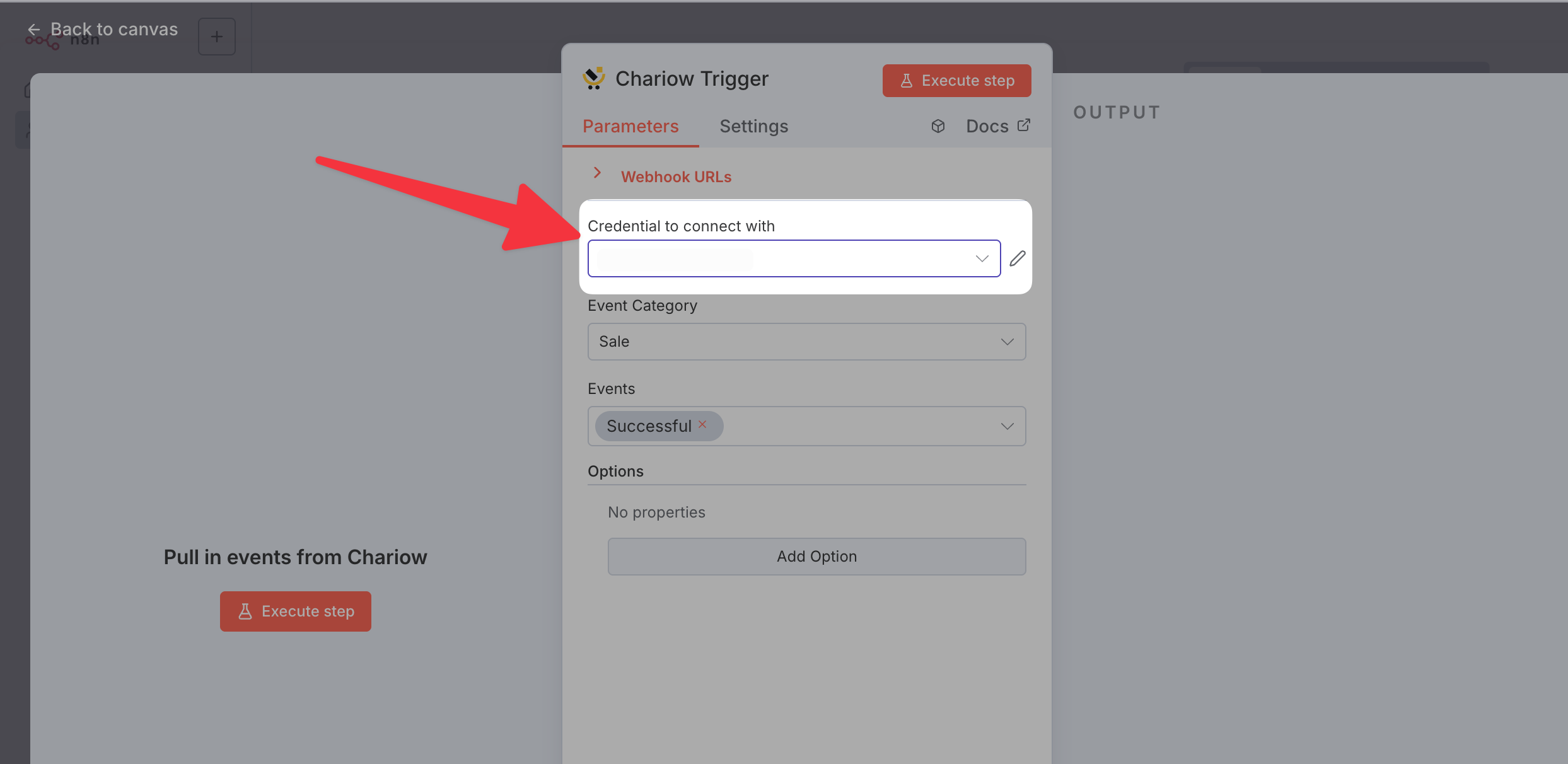Click Back to canvas link
Viewport: 1568px width, 764px height.
coord(113,29)
